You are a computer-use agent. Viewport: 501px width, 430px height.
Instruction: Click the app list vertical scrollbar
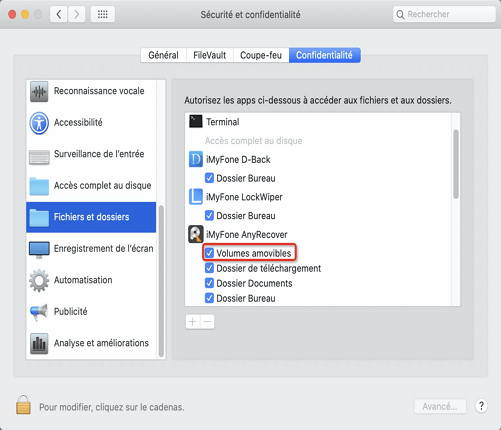(456, 164)
